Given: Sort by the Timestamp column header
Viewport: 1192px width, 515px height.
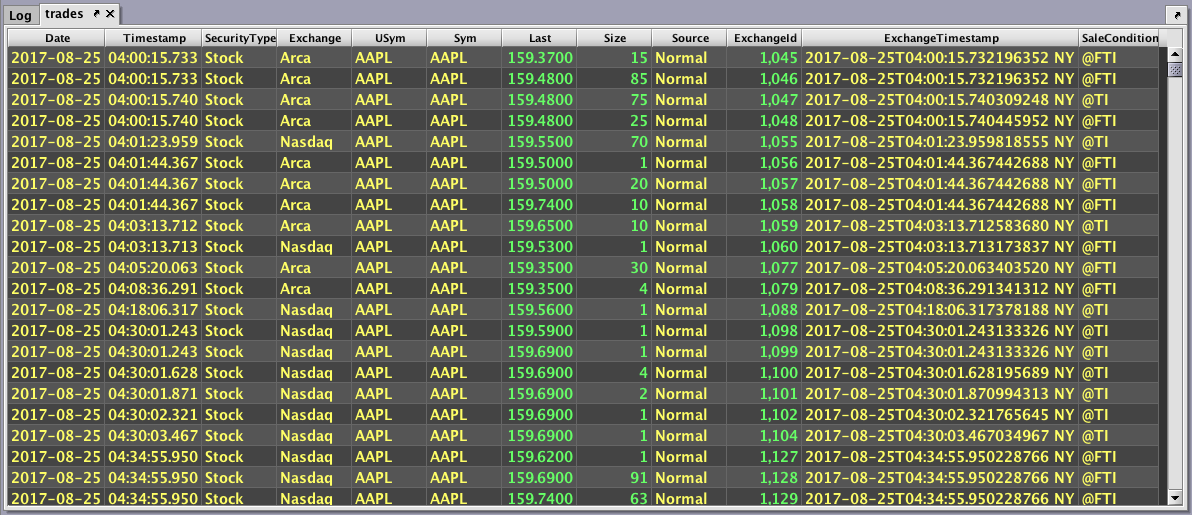Looking at the screenshot, I should pyautogui.click(x=154, y=38).
